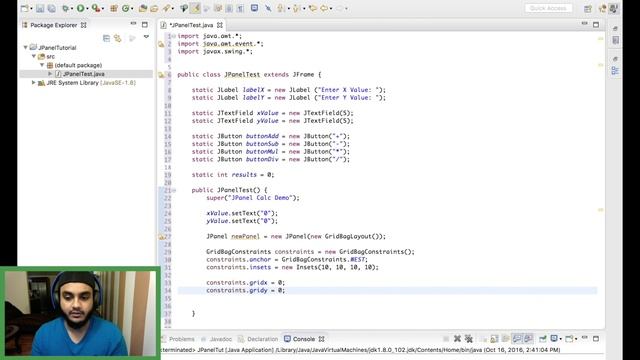Click the warning marker on line 6
Viewport: 640px width, 360px height.
pos(161,75)
